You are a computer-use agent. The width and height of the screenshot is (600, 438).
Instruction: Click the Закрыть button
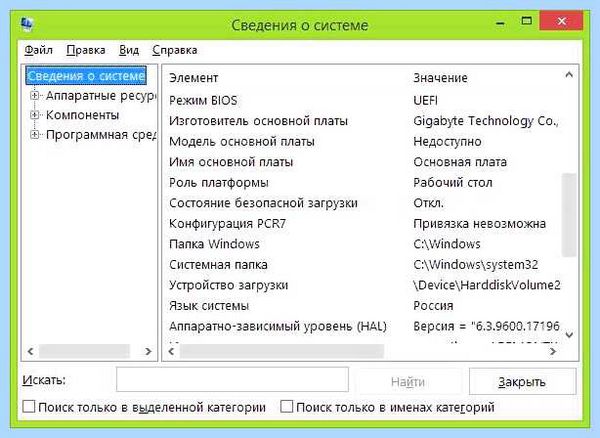[x=522, y=381]
